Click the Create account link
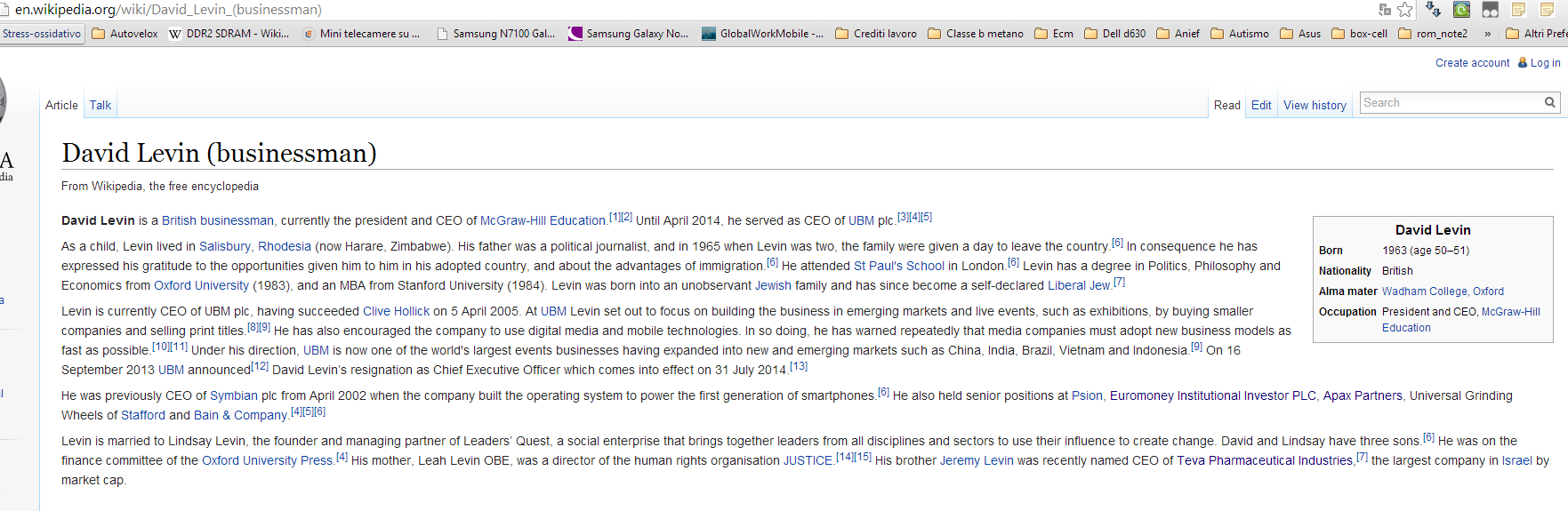This screenshot has height=511, width=1568. [x=1472, y=63]
